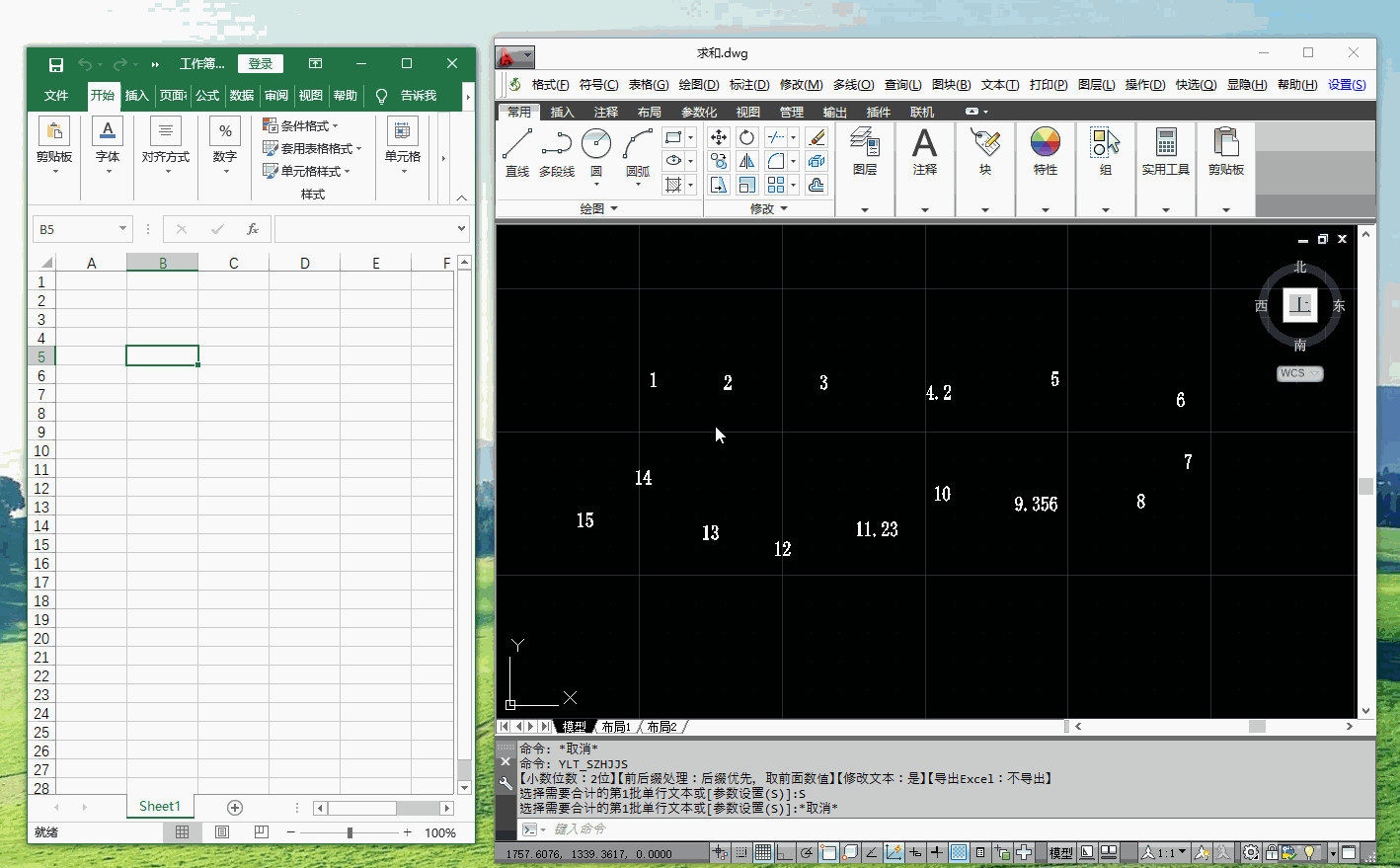Expand the Excel formula bar
The height and width of the screenshot is (868, 1400).
coord(461,229)
